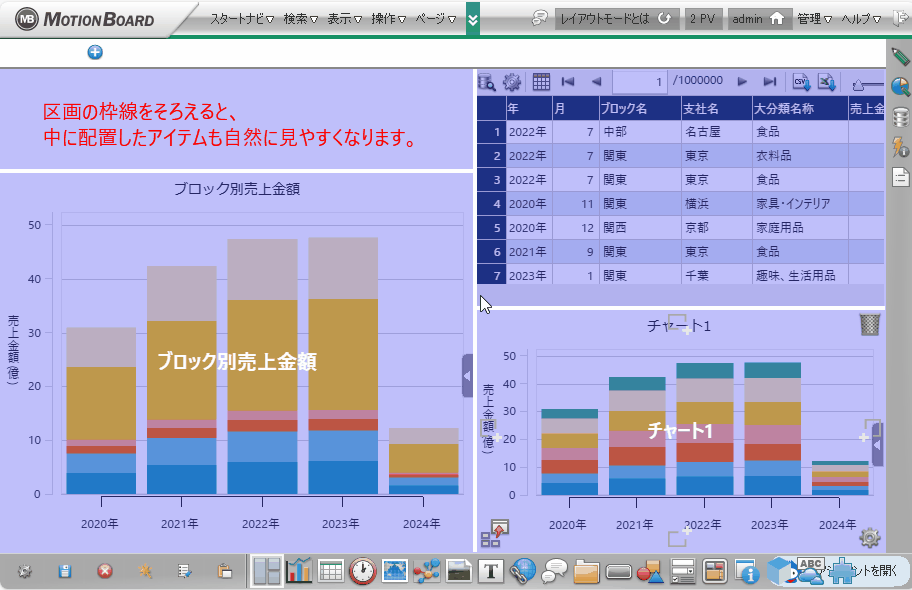The width and height of the screenshot is (912, 590).
Task: Select the text label item icon
Action: coord(490,571)
